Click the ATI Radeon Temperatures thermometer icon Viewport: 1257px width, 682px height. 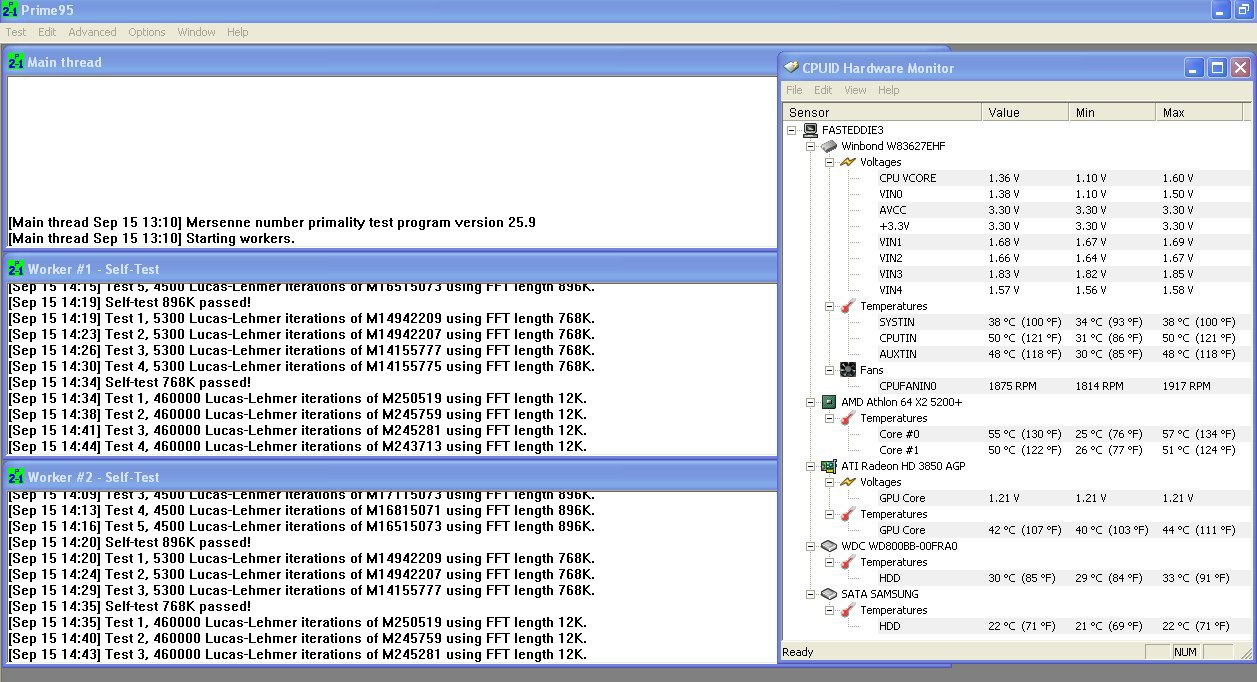point(847,514)
